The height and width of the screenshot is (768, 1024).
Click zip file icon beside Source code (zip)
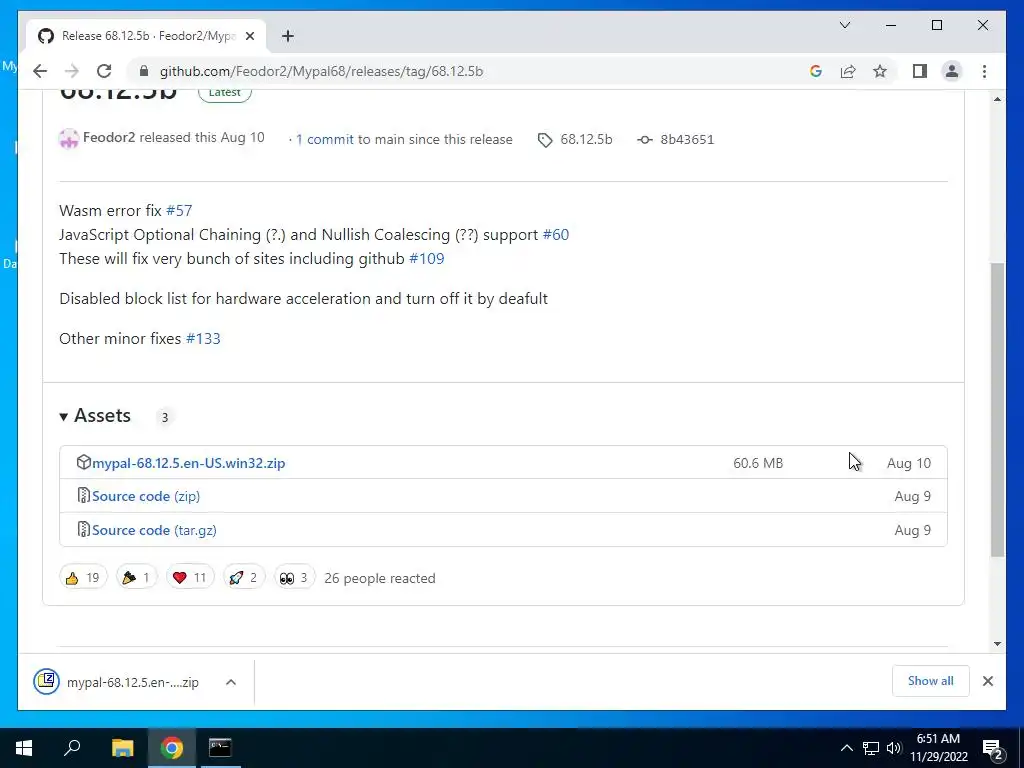click(84, 495)
